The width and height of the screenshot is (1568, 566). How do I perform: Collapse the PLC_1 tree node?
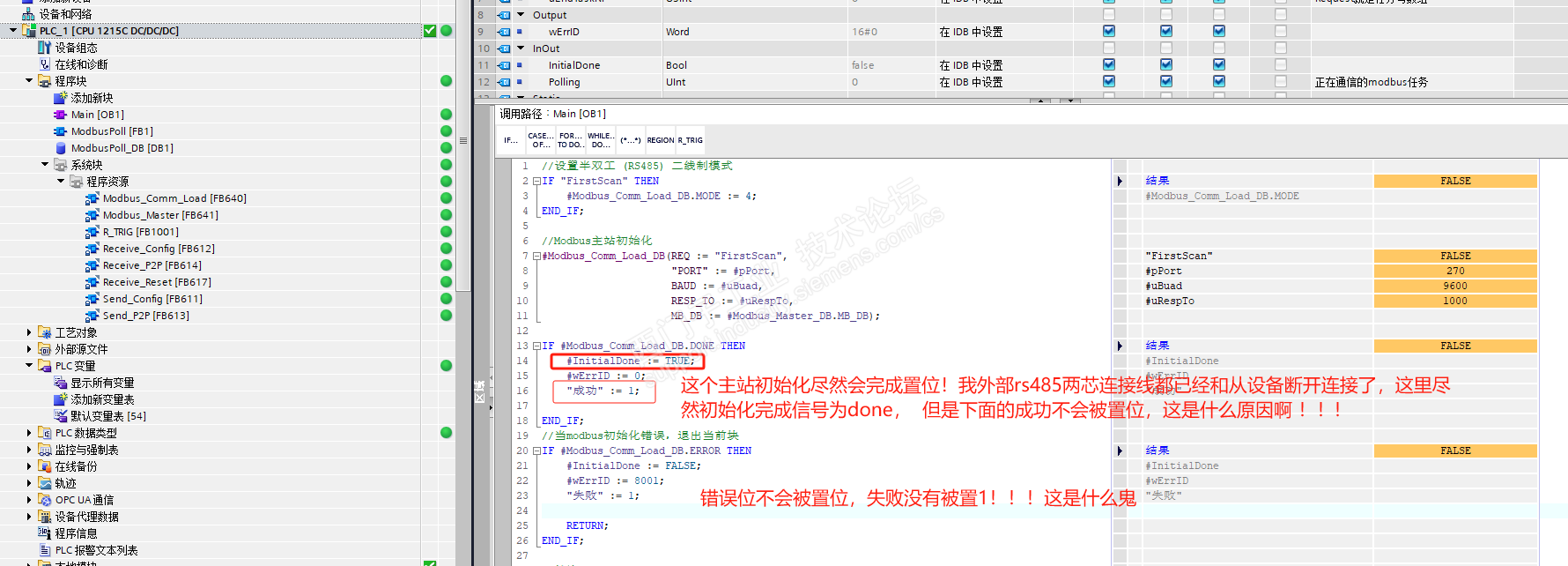tap(12, 31)
